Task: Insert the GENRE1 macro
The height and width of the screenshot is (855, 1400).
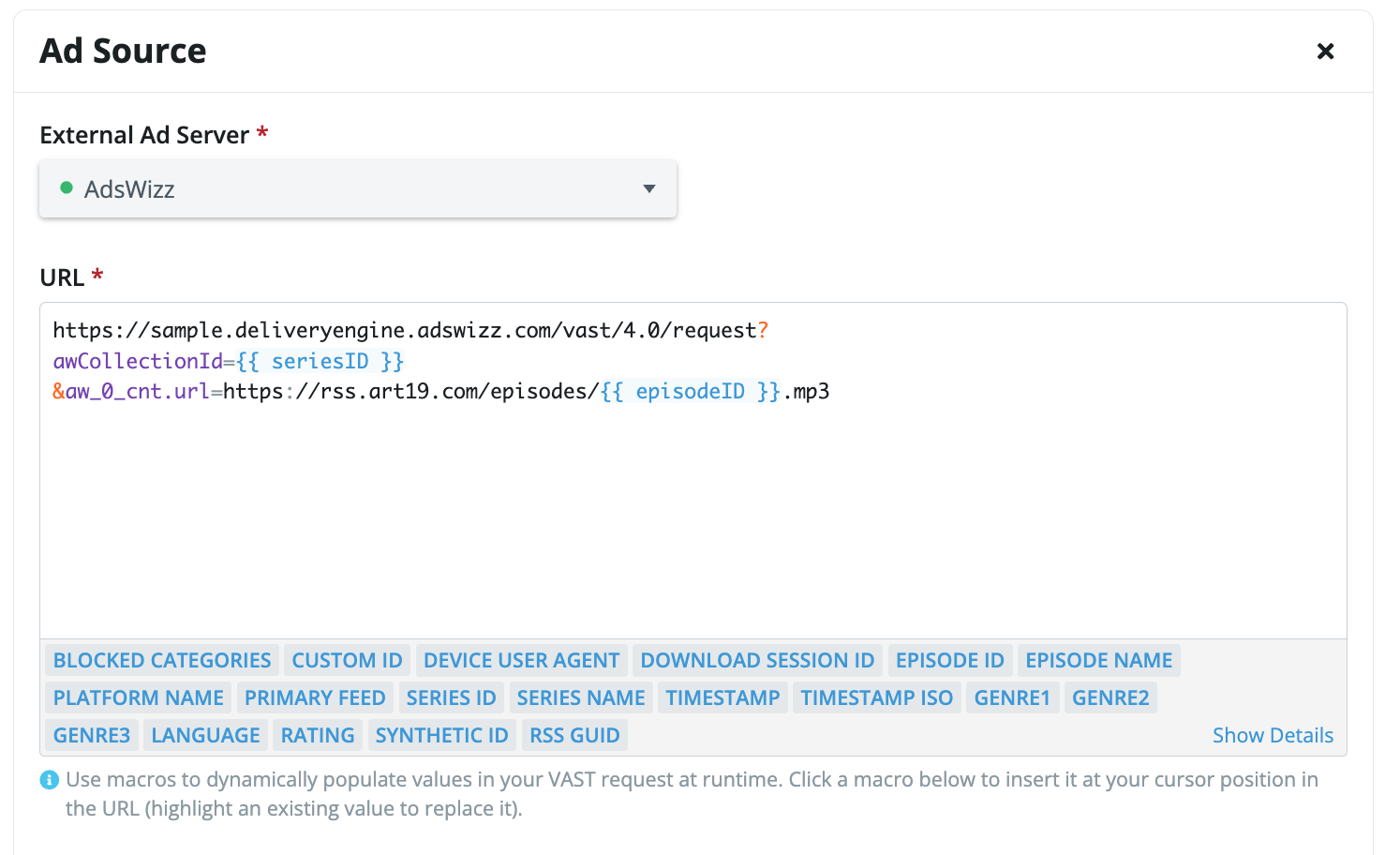Action: tap(1012, 697)
